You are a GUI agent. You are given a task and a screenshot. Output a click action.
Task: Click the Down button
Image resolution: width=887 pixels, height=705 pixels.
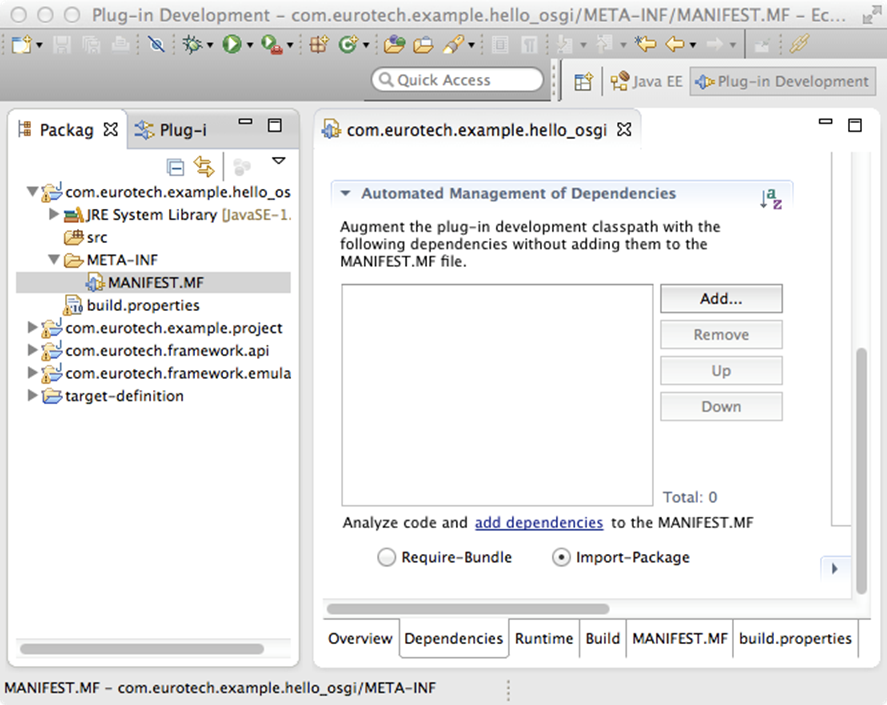[x=721, y=406]
